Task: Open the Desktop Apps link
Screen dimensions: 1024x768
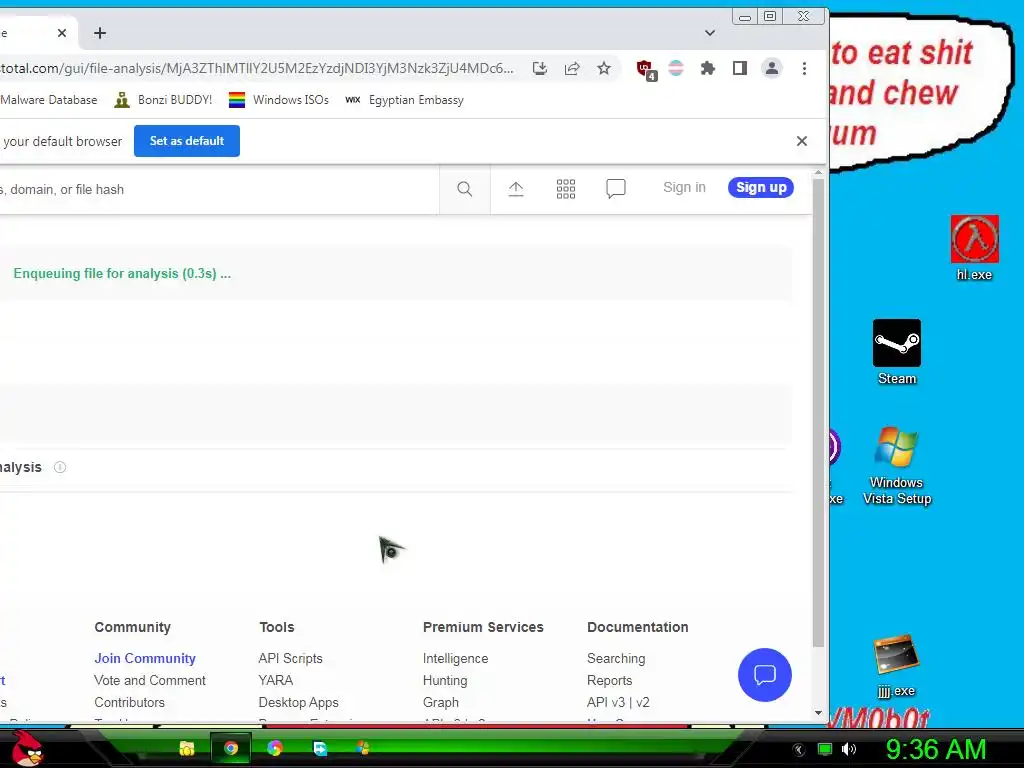Action: click(298, 703)
